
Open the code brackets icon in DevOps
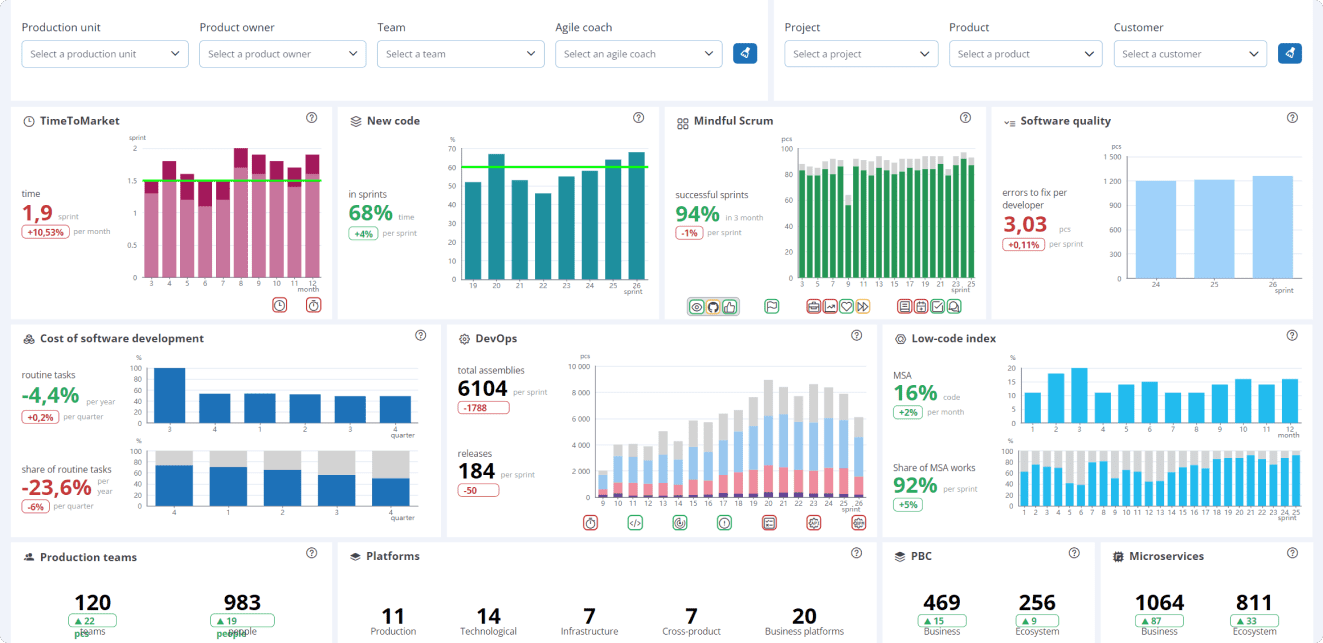(x=635, y=522)
